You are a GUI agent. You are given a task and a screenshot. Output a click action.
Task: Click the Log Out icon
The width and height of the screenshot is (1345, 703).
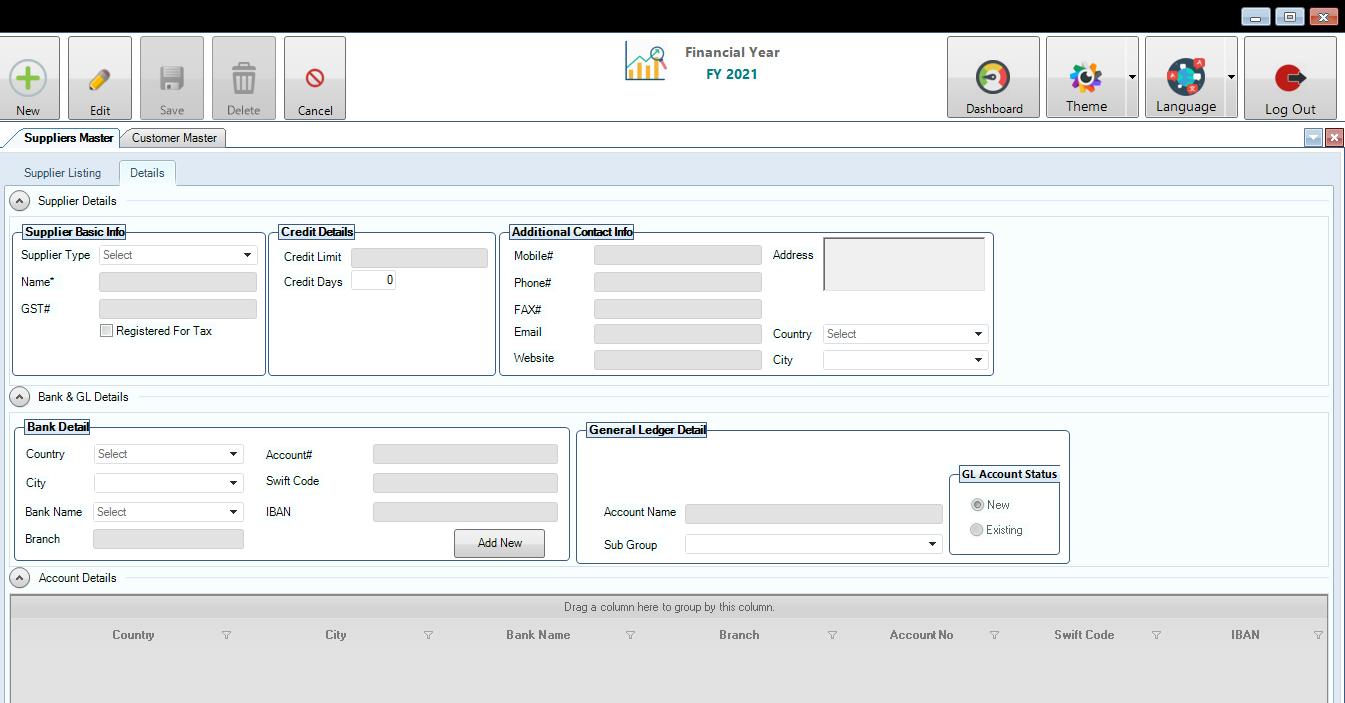pyautogui.click(x=1289, y=78)
